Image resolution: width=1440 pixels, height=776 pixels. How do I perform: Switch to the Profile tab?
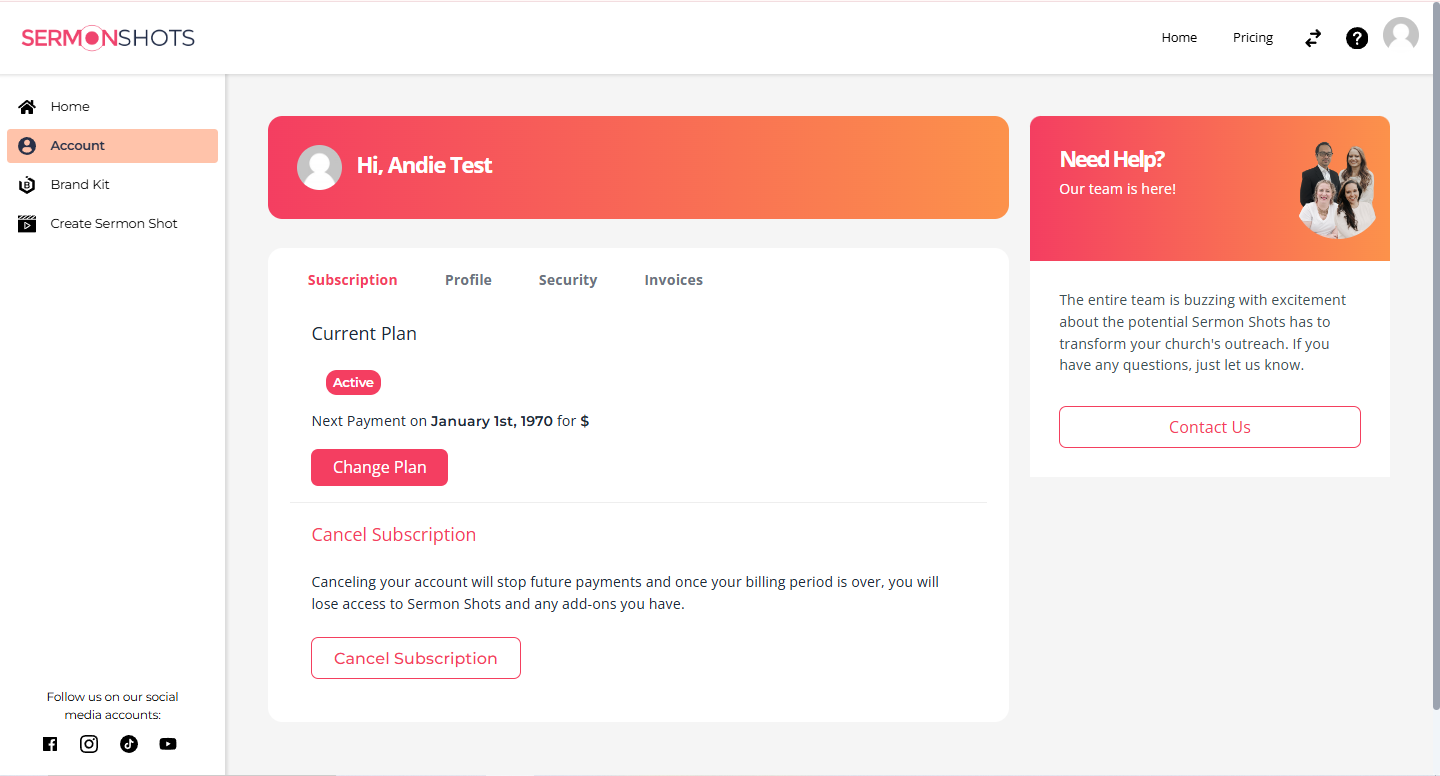point(468,280)
